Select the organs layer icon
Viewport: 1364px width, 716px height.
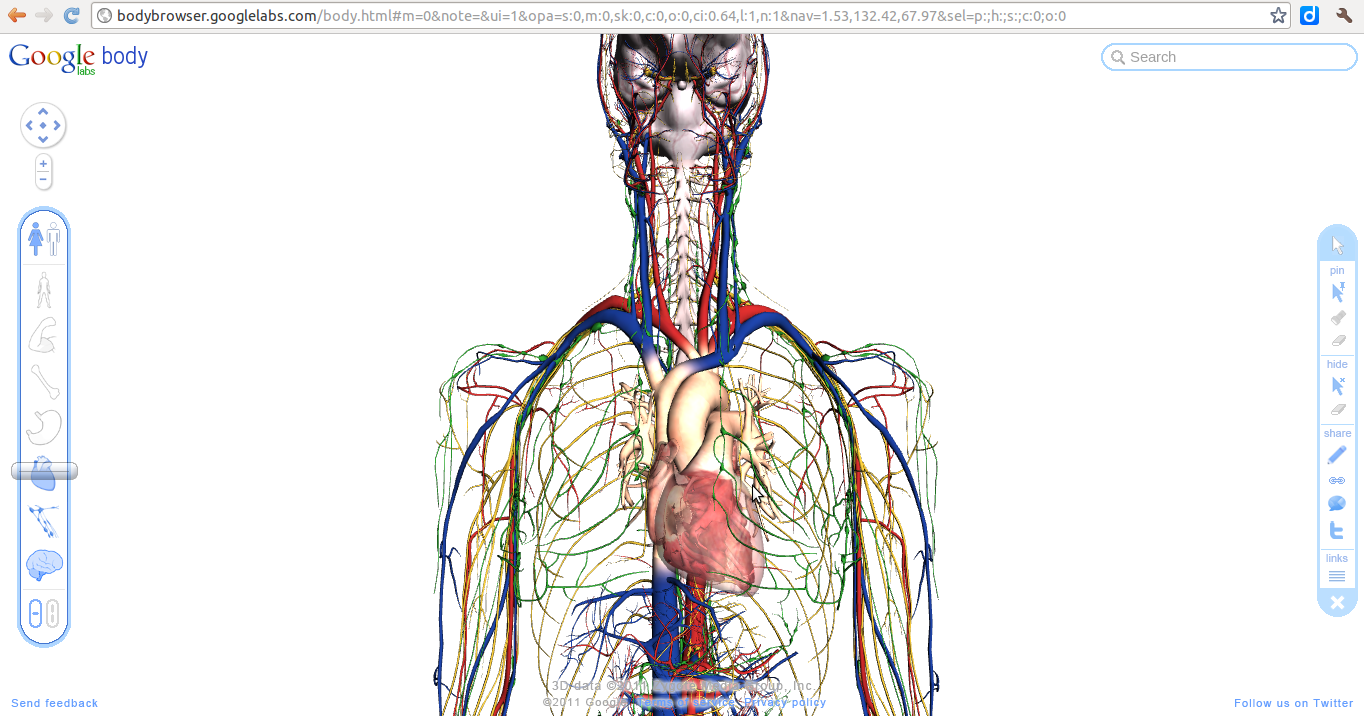tap(44, 427)
